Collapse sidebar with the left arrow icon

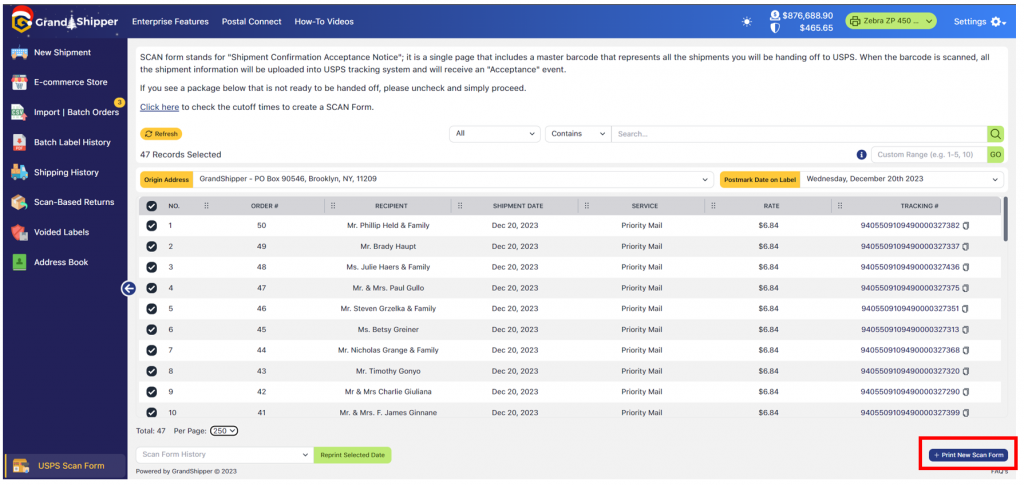coord(128,288)
